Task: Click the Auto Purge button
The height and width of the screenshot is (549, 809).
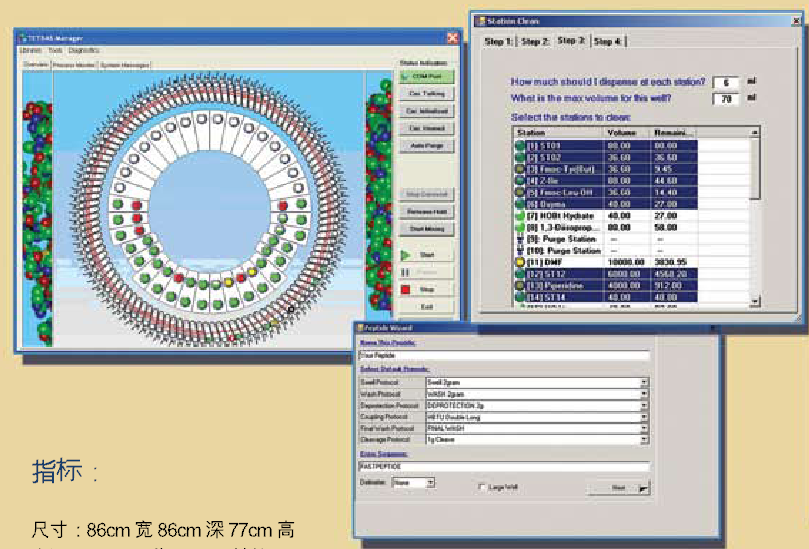Action: [x=427, y=146]
